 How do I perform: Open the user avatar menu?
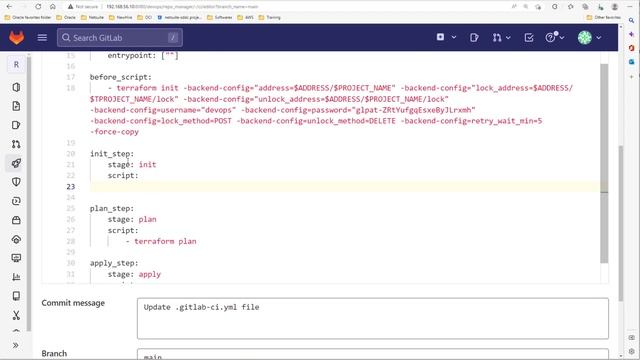(x=584, y=38)
